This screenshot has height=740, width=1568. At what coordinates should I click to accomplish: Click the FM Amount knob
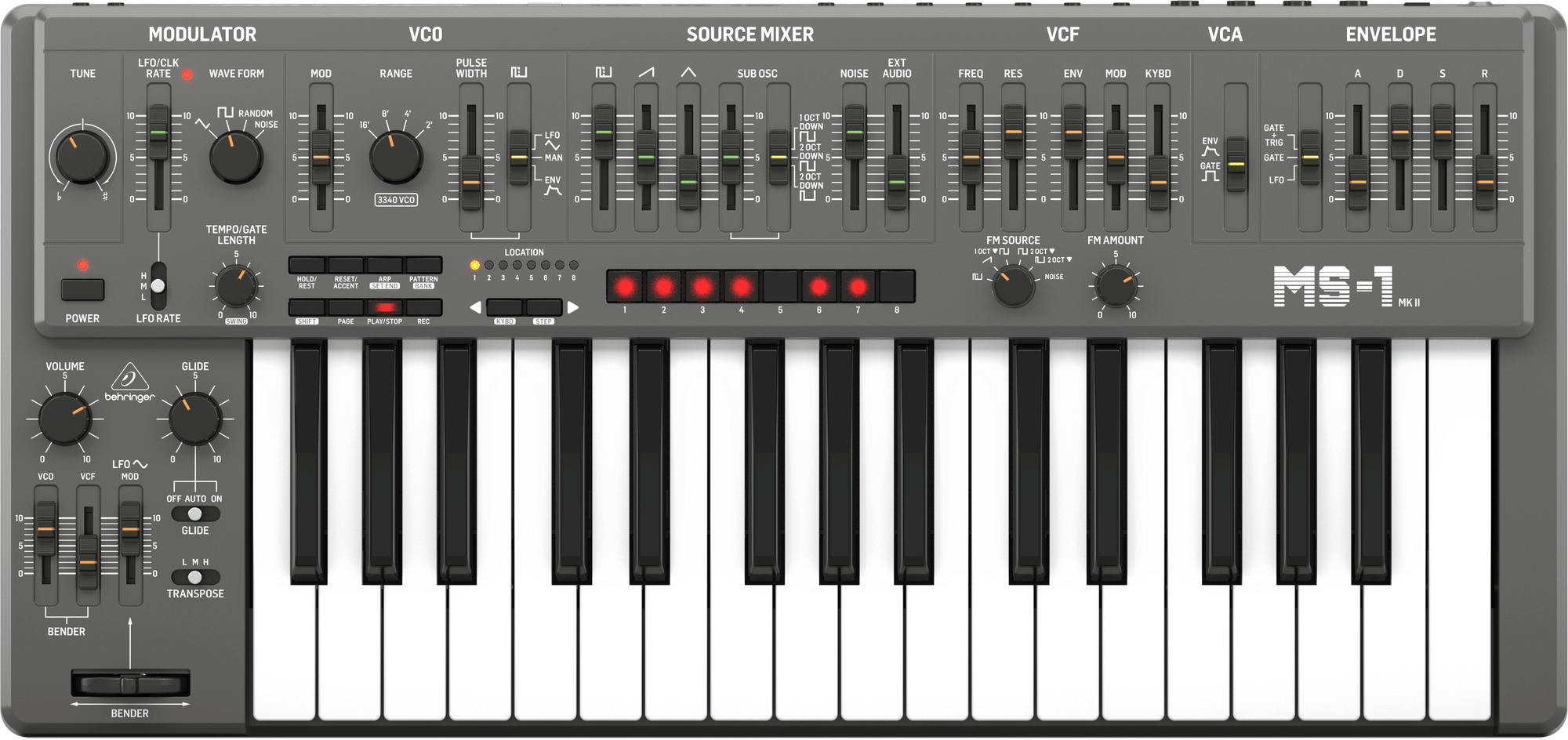pyautogui.click(x=1116, y=285)
